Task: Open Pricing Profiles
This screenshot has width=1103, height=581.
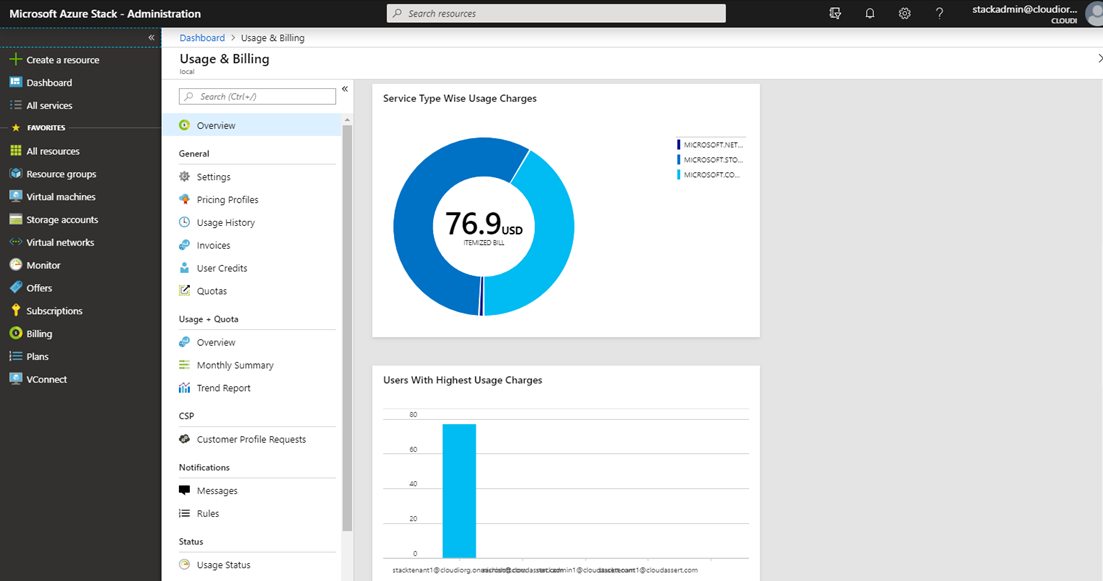Action: tap(227, 200)
